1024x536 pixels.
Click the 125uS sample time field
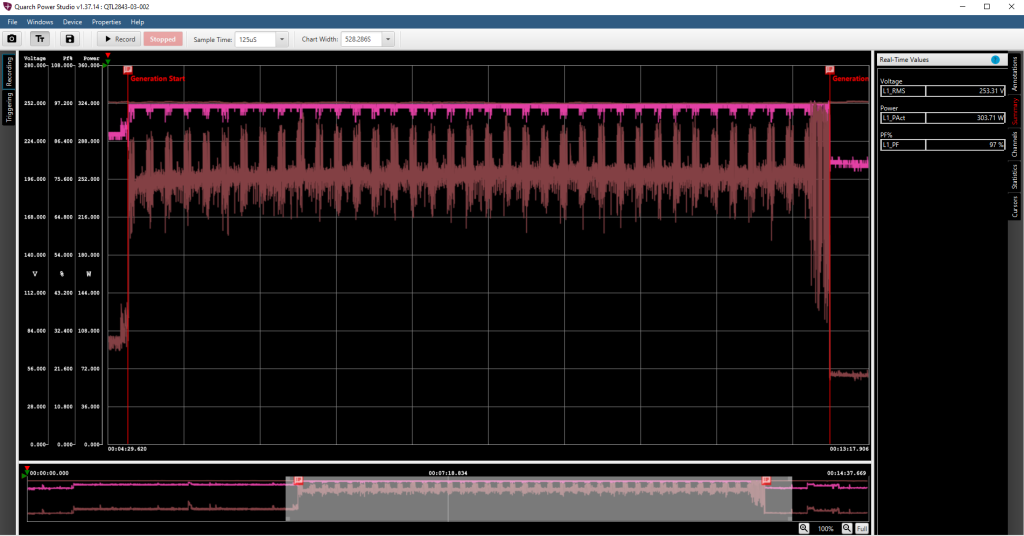tap(255, 39)
